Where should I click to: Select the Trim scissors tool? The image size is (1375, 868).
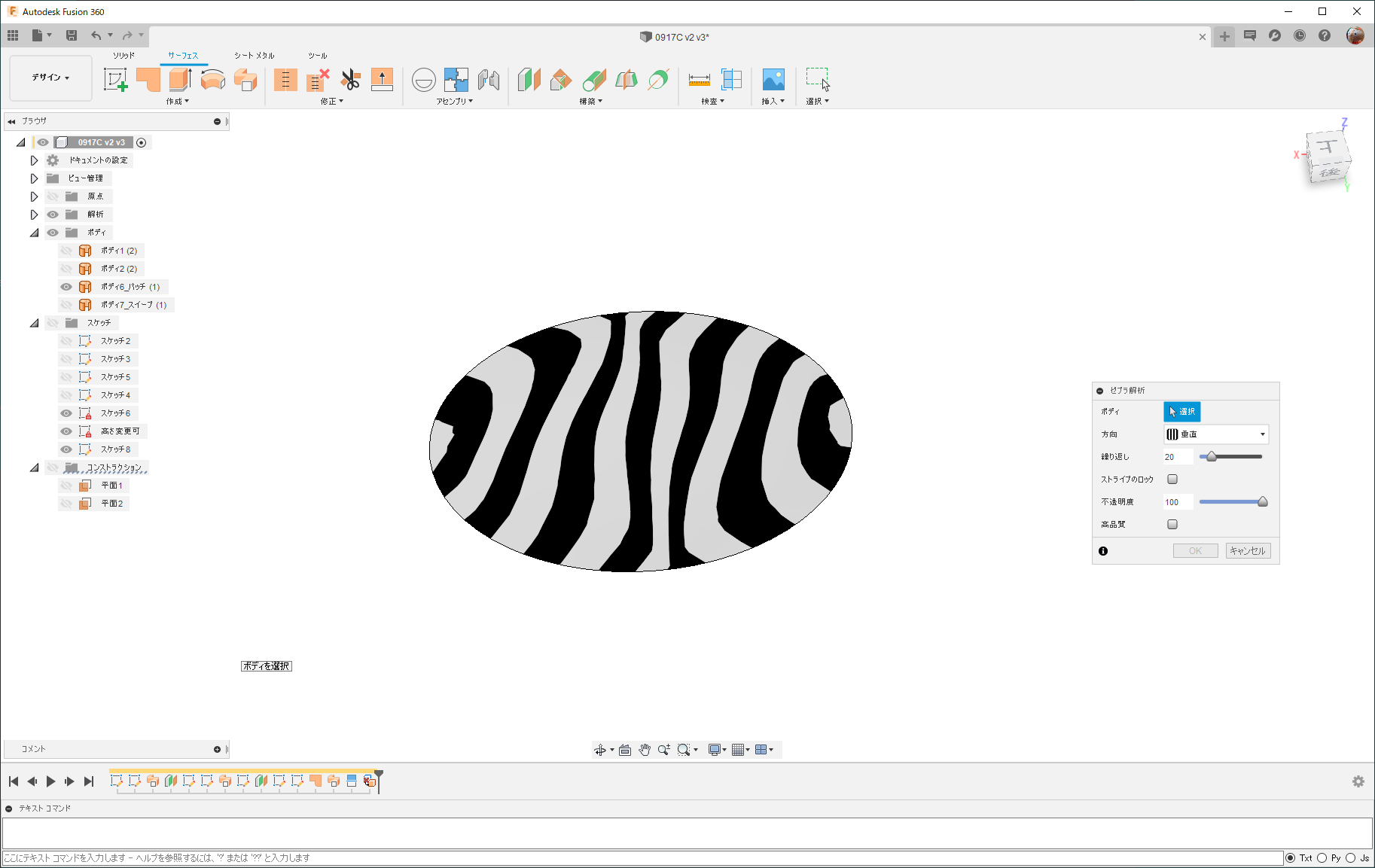pyautogui.click(x=350, y=79)
